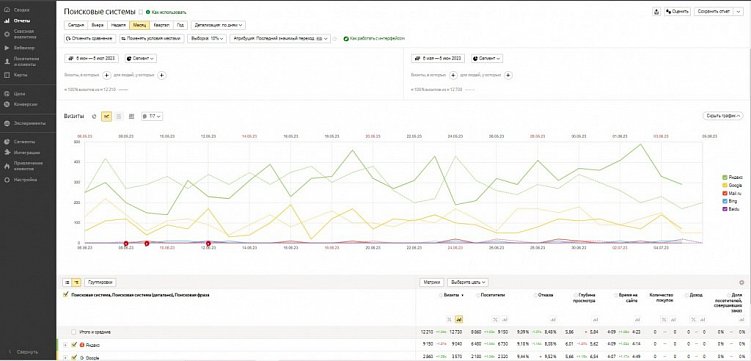This screenshot has height=361, width=751.
Task: Click the Оценить button
Action: tap(677, 11)
